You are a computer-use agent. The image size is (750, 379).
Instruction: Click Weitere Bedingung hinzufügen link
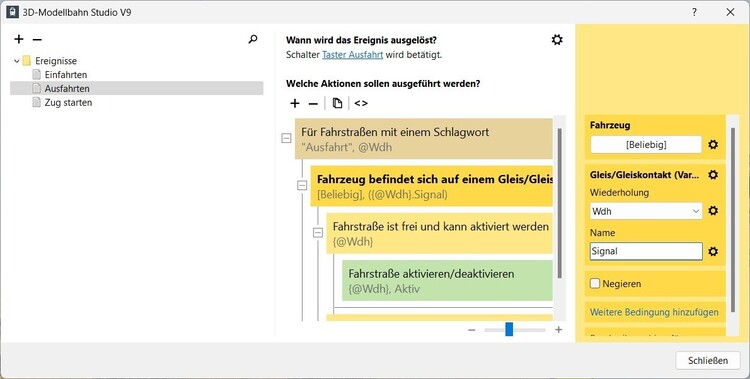tap(654, 312)
